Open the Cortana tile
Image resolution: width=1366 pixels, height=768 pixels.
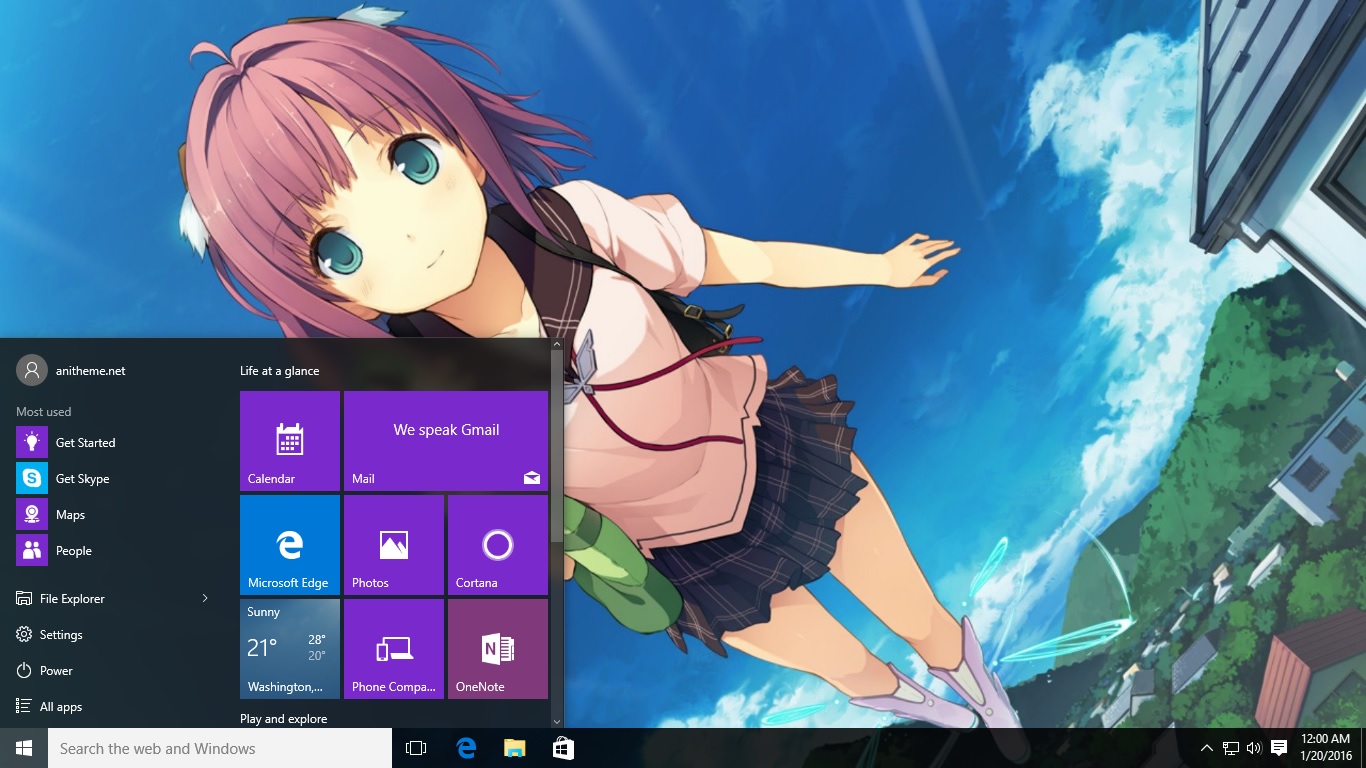point(498,545)
